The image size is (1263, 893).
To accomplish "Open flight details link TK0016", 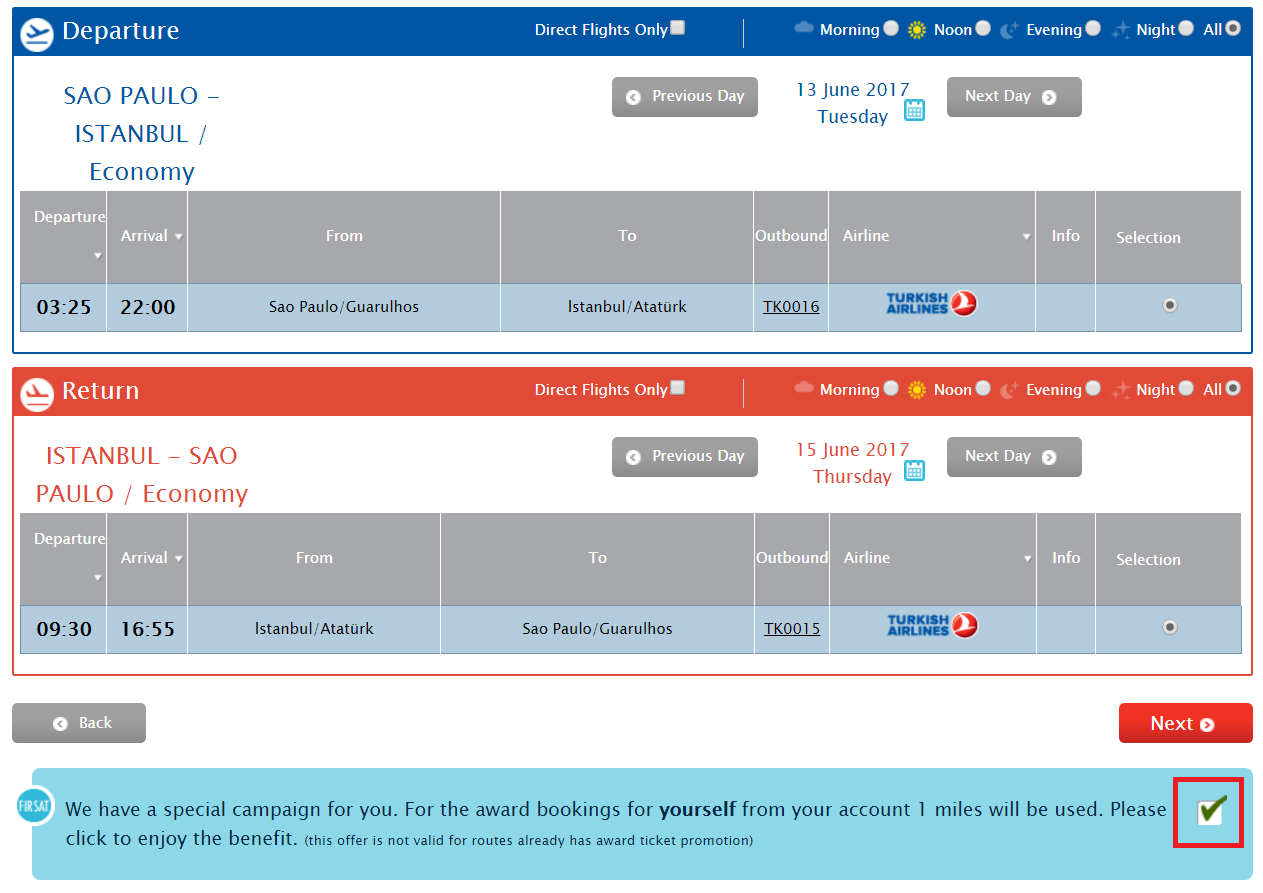I will tap(791, 307).
